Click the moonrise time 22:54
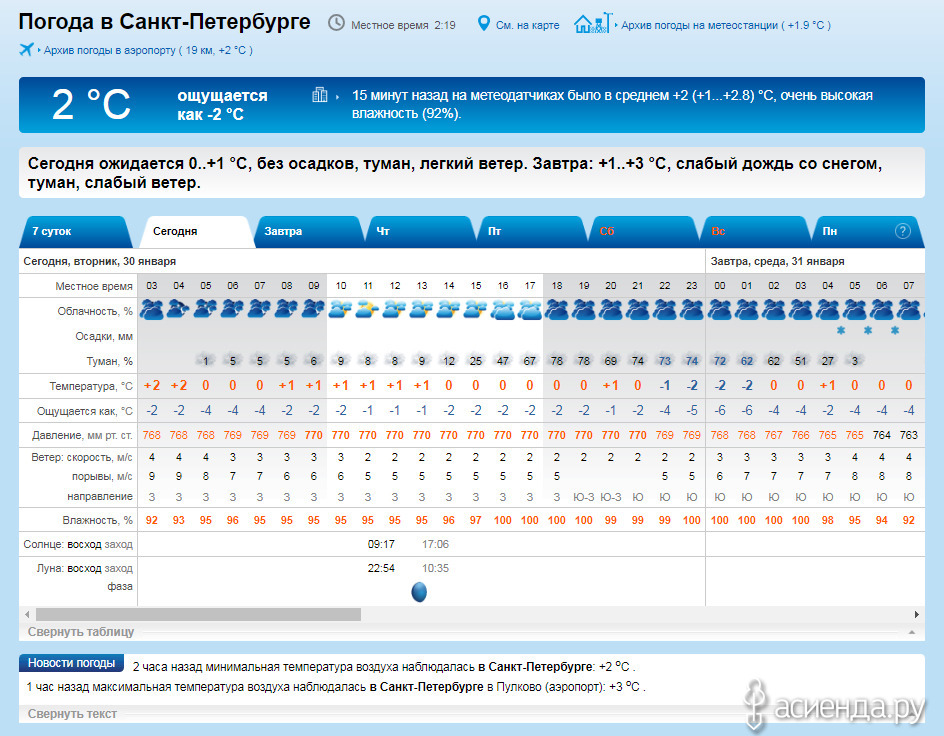The height and width of the screenshot is (736, 944). 381,568
